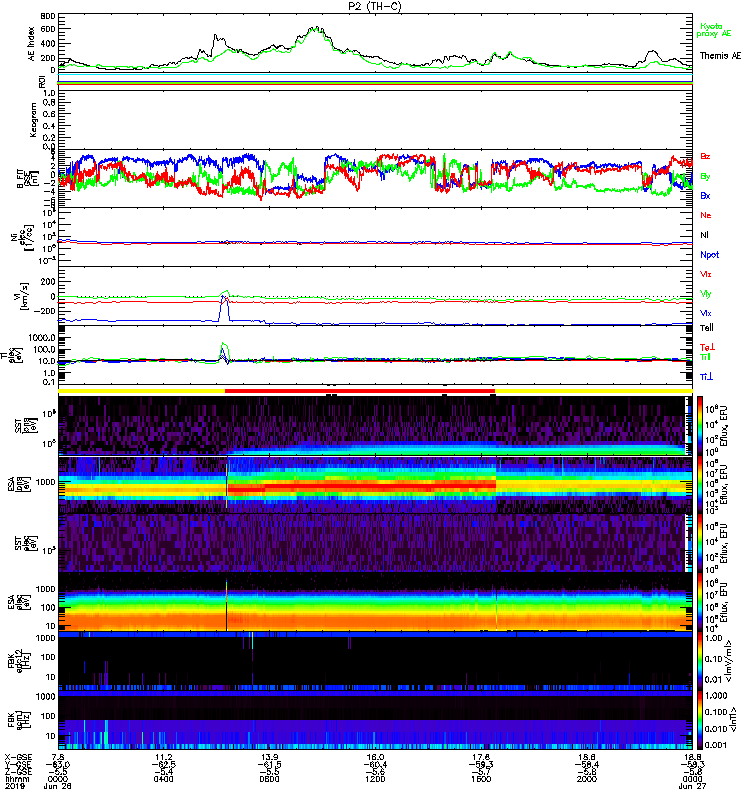Click the Keogram panel axis label
The image size is (750, 800).
click(x=33, y=119)
